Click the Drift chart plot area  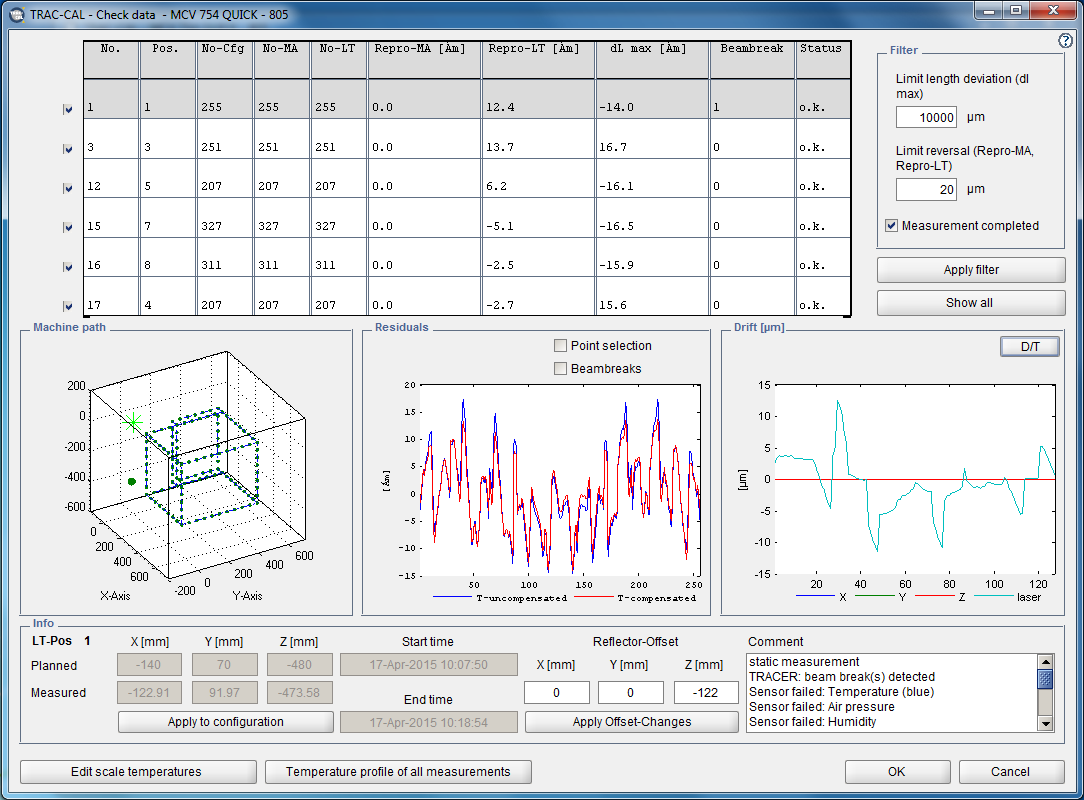(915, 479)
